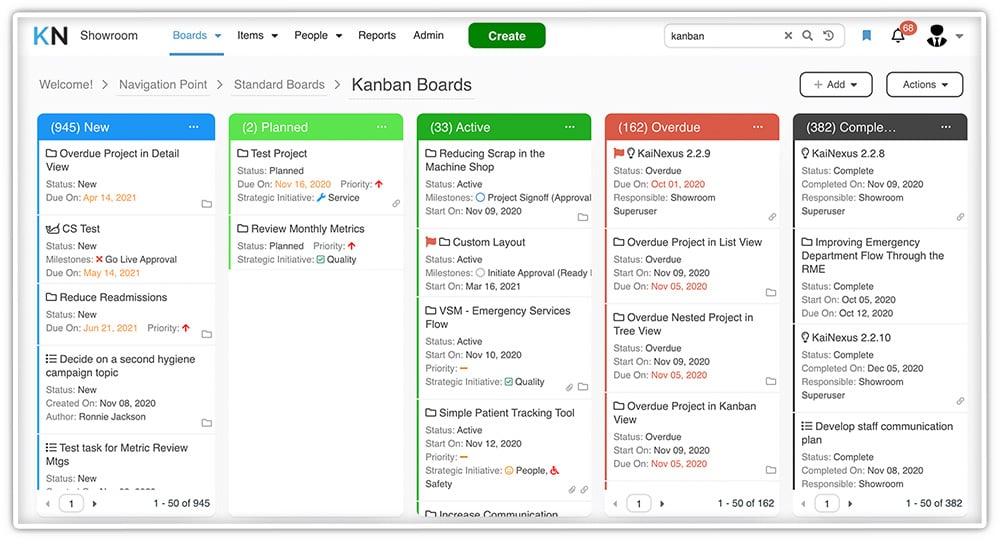
Task: Open the New column's three-dot menu
Action: [194, 127]
